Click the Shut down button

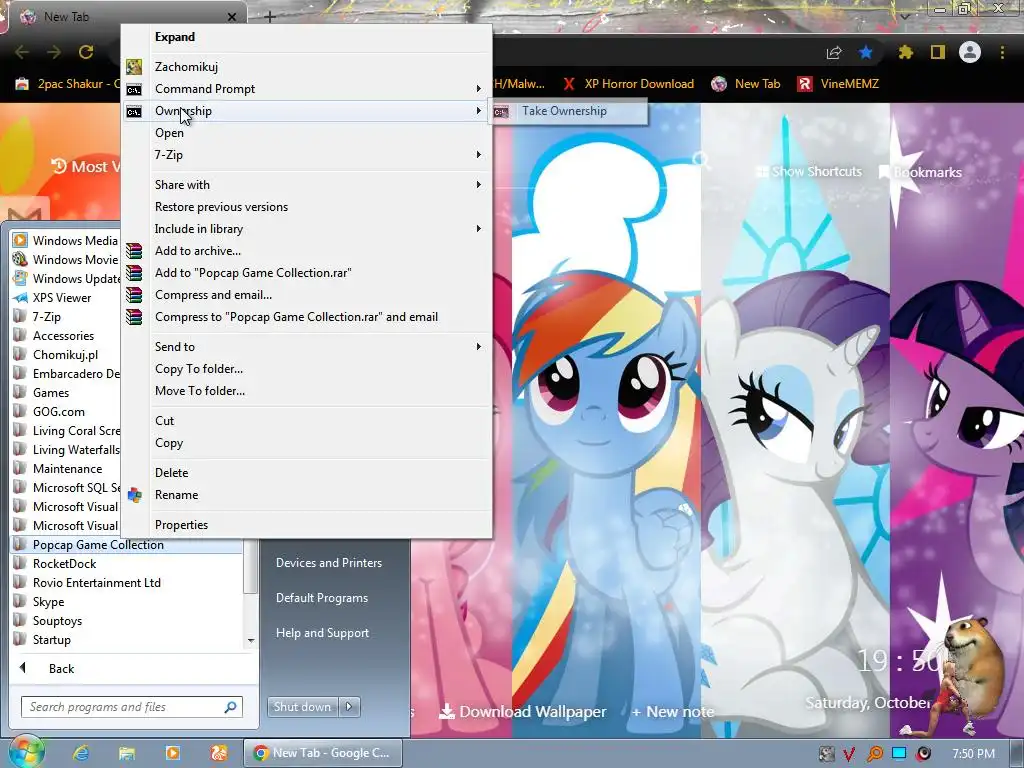[304, 707]
